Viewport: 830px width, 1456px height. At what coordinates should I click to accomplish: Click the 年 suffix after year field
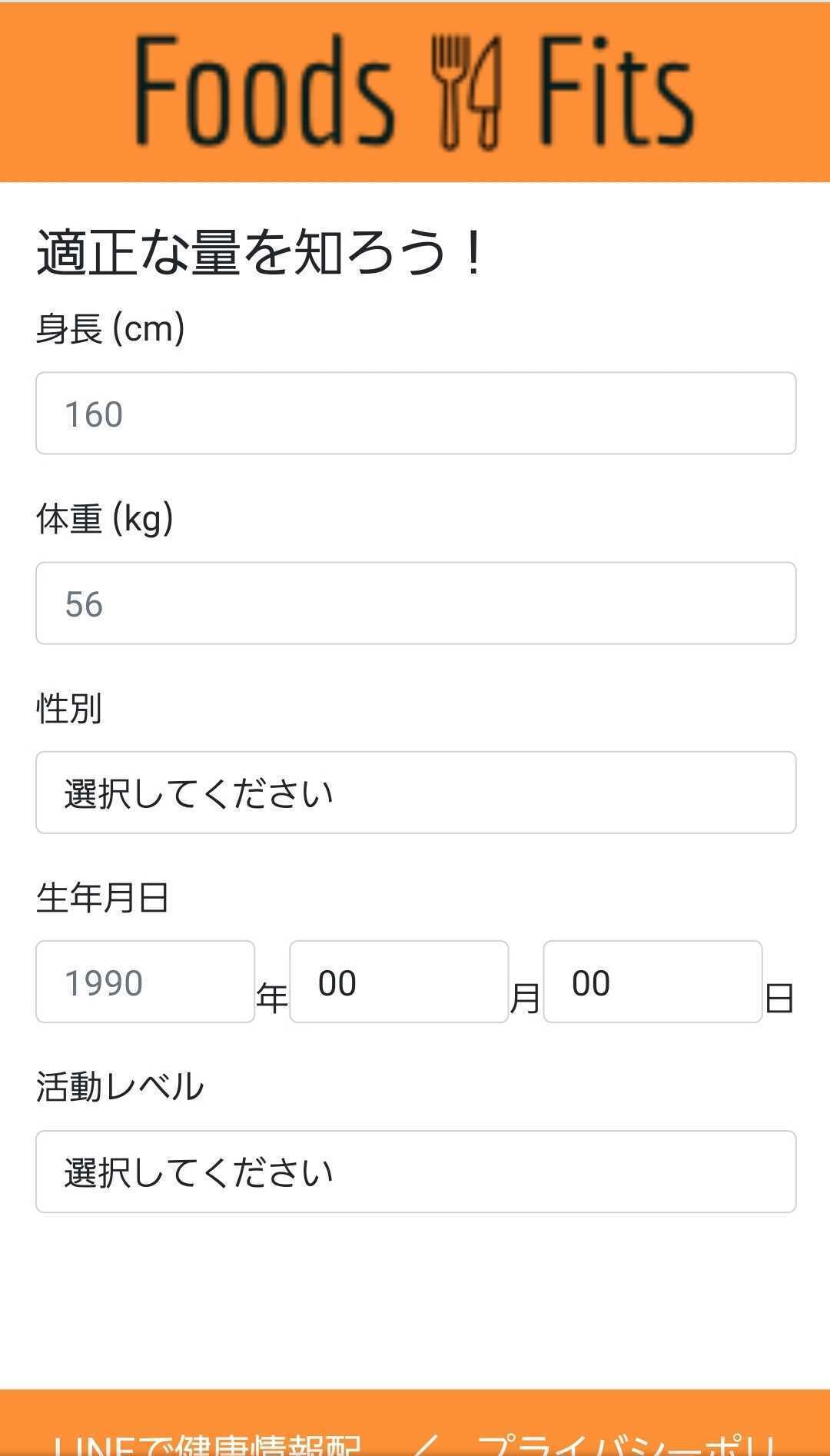(x=271, y=999)
